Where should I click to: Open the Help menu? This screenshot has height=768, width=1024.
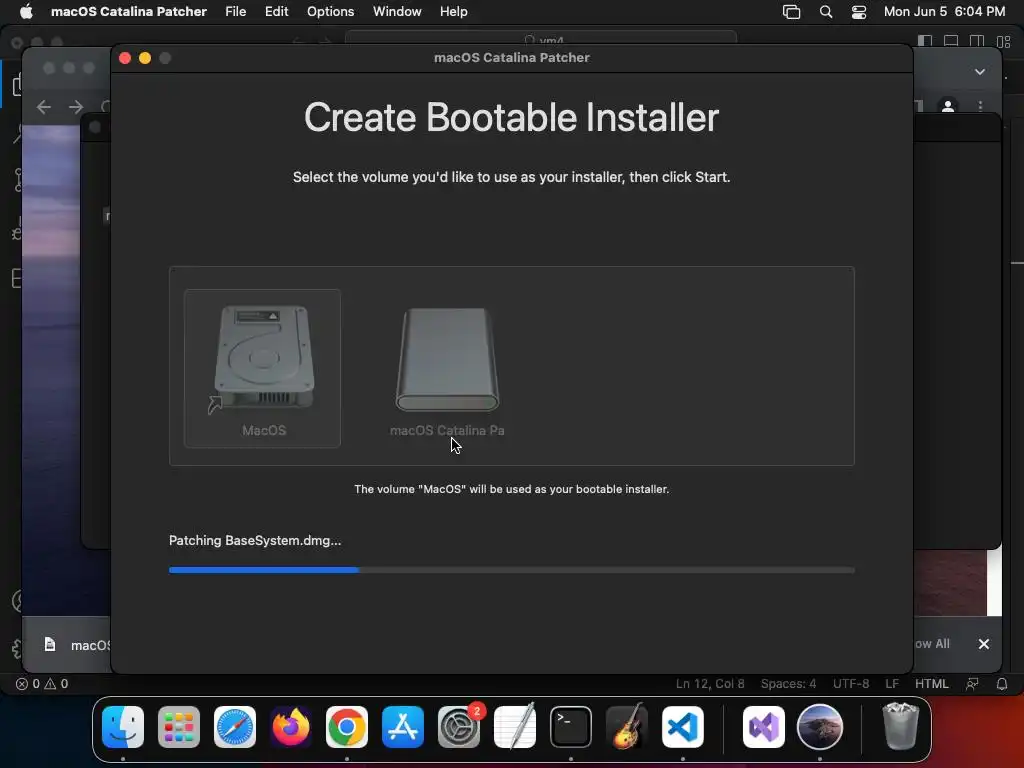453,12
